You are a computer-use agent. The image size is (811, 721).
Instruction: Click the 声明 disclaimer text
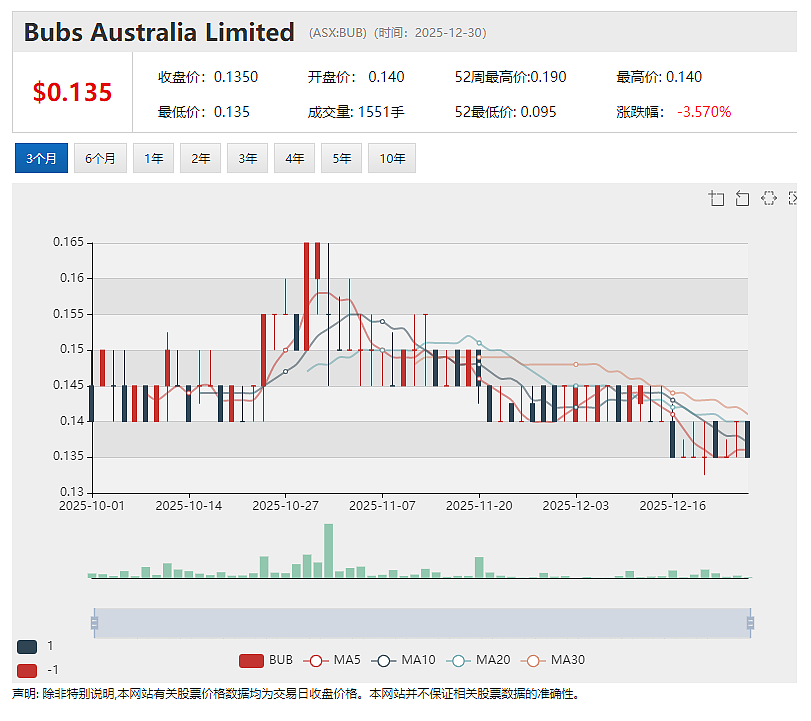tap(295, 694)
